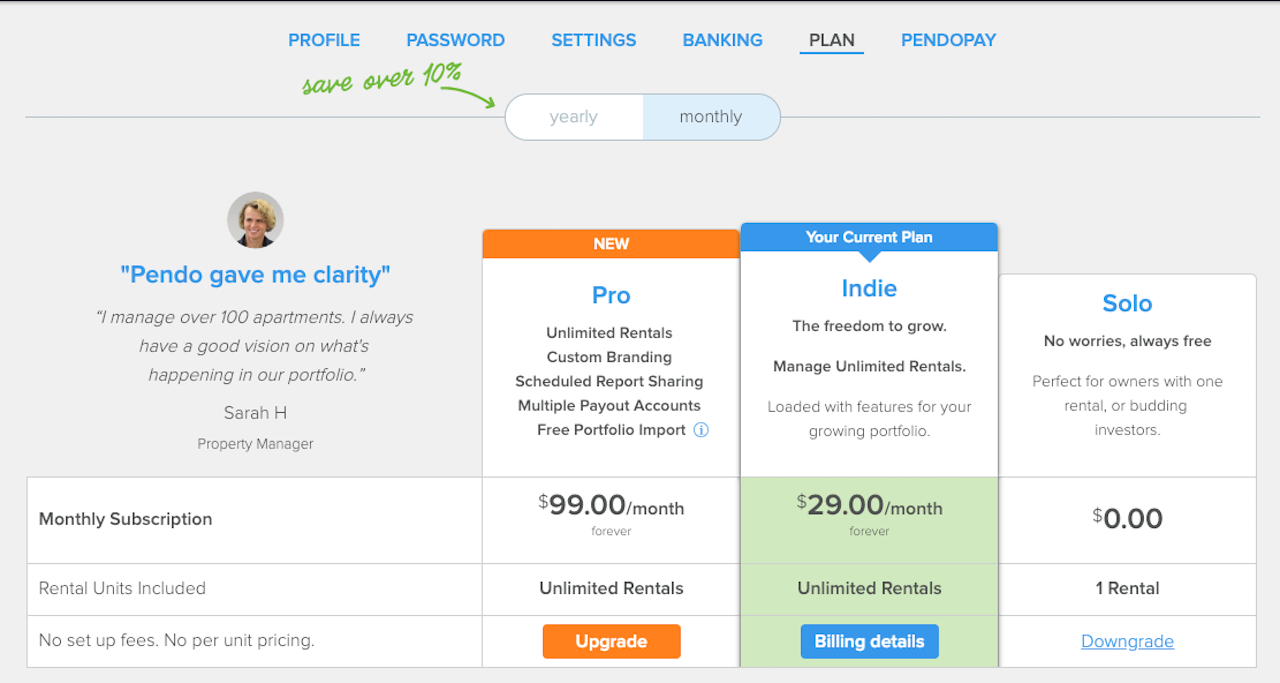
Task: Upgrade to the Pro plan
Action: point(611,642)
